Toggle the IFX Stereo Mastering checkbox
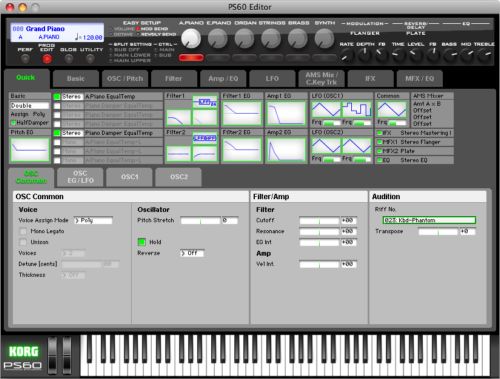Image resolution: width=500 pixels, height=379 pixels. click(380, 133)
